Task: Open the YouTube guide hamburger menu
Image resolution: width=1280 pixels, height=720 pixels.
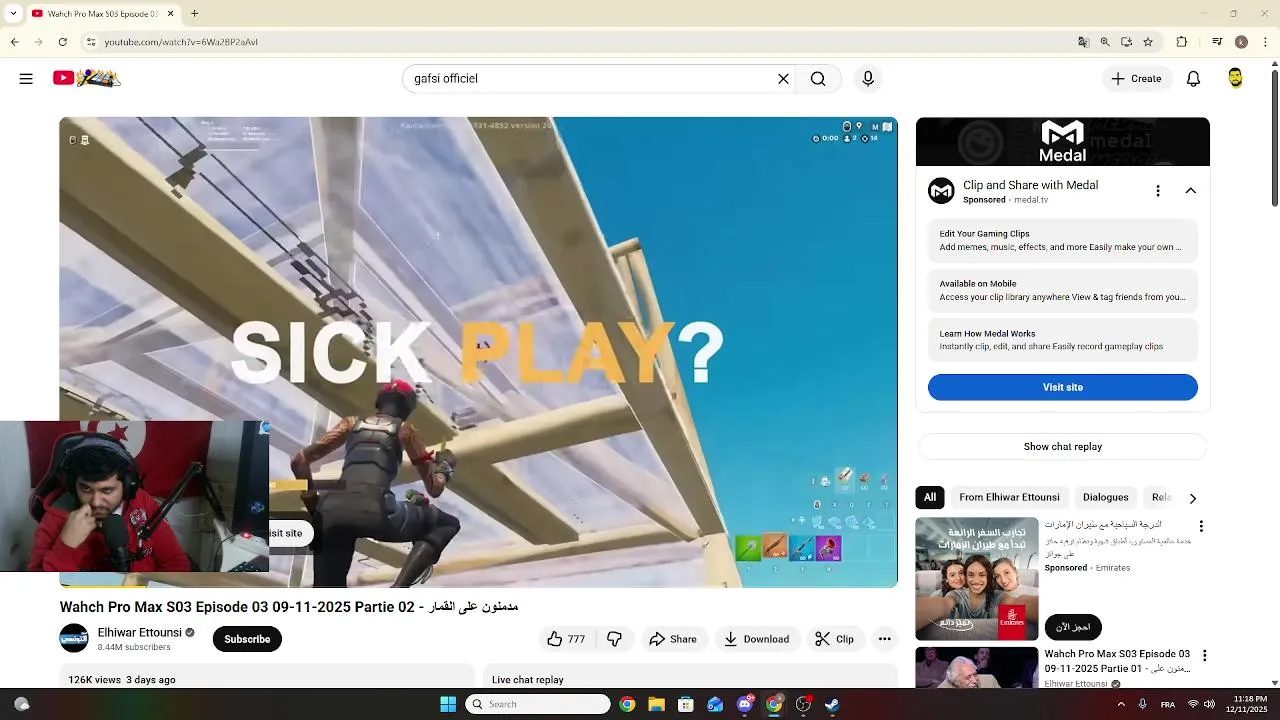Action: click(26, 78)
